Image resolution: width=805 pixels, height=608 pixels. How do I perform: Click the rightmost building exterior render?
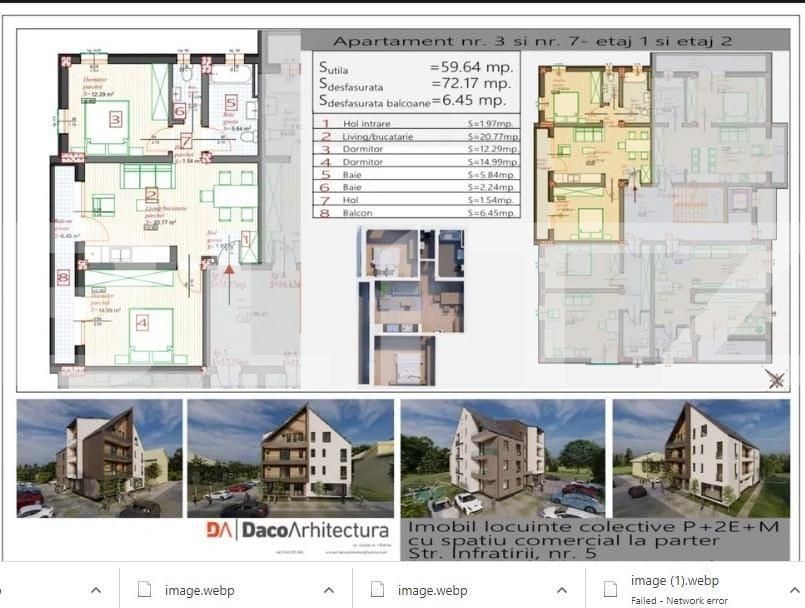700,458
